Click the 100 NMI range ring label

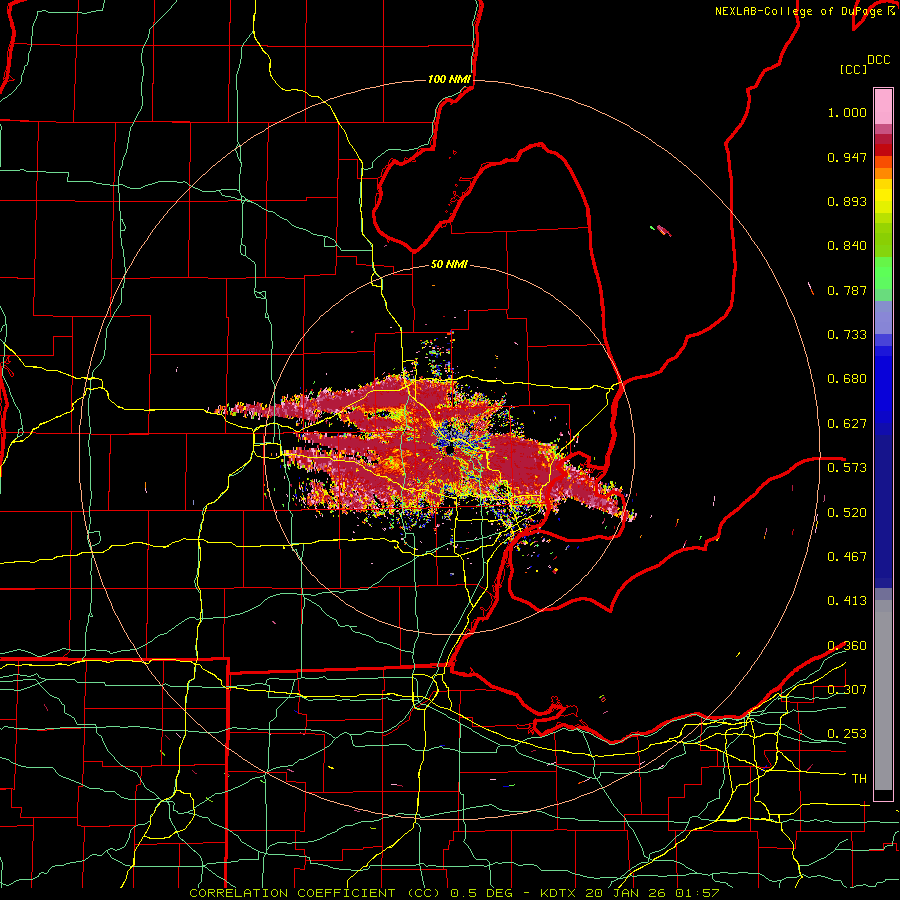tap(449, 79)
